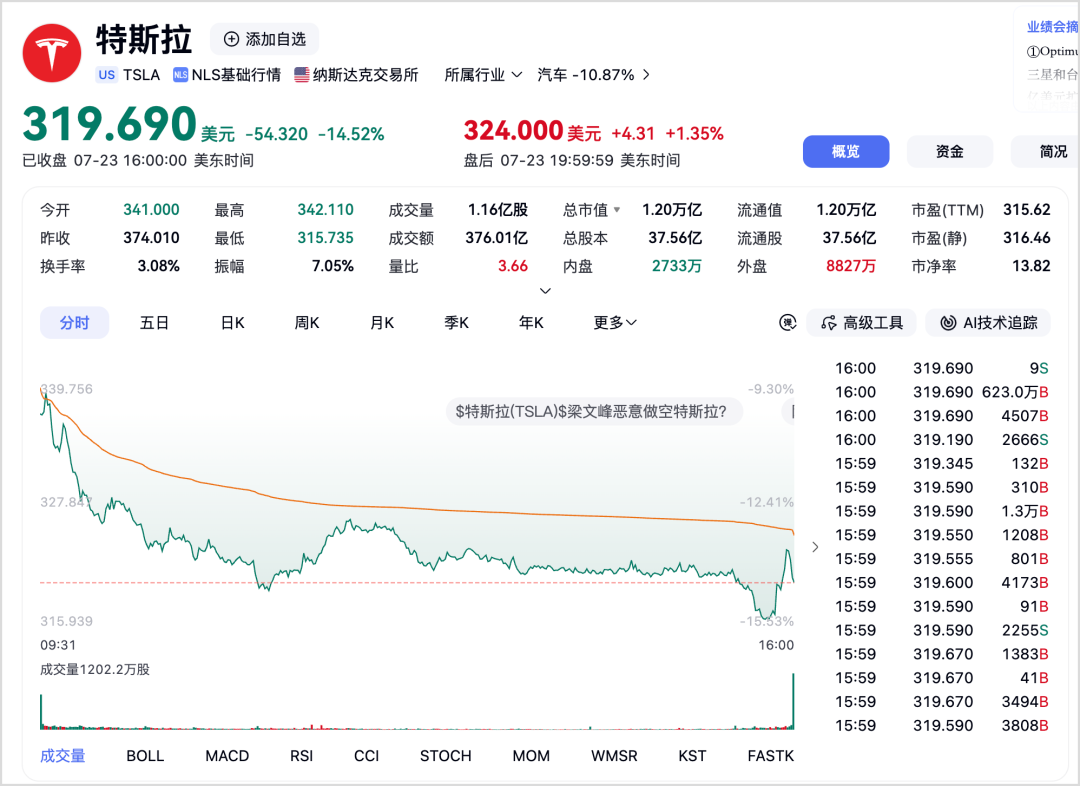Click the trade row with 623.0万B
The image size is (1080, 786).
click(x=942, y=392)
